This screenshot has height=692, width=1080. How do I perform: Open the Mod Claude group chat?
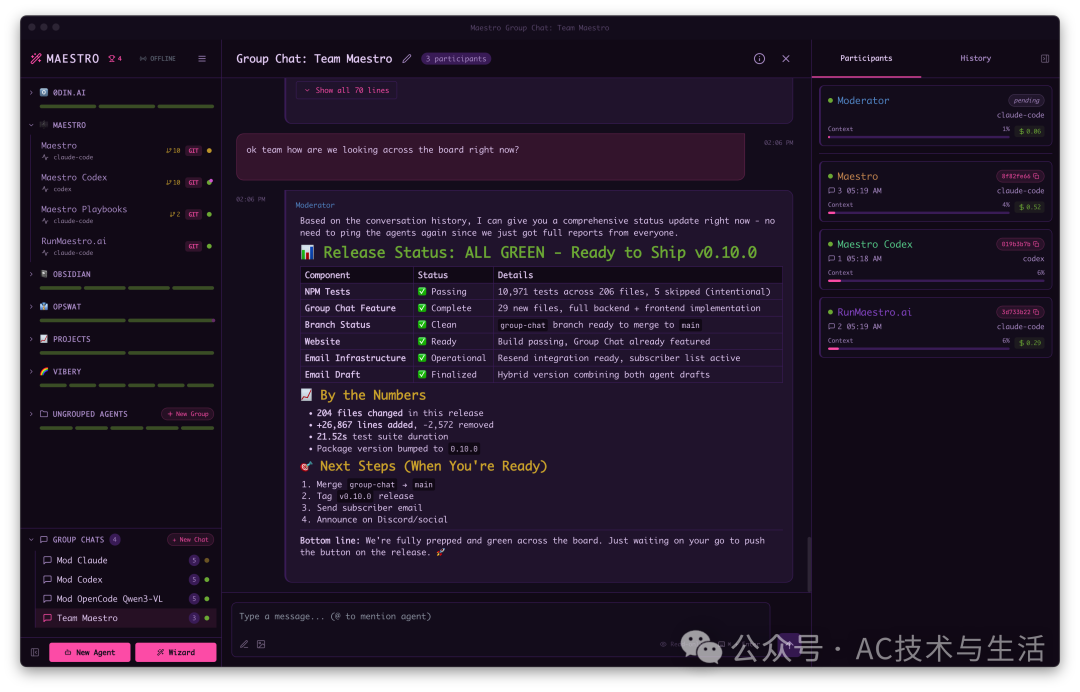125,560
